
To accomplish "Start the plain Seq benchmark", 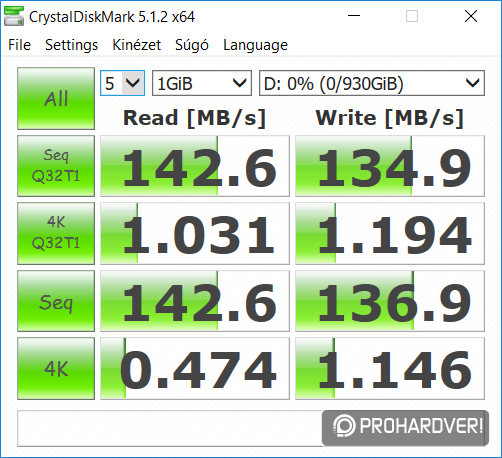I will [x=56, y=301].
